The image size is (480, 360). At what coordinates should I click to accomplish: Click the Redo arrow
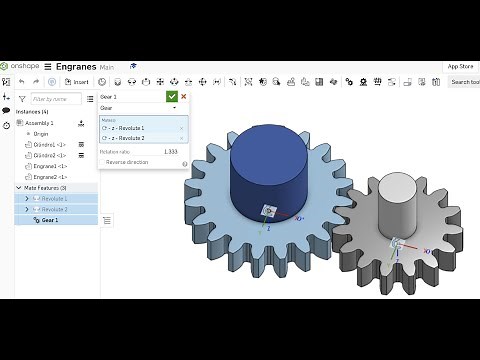tap(36, 82)
